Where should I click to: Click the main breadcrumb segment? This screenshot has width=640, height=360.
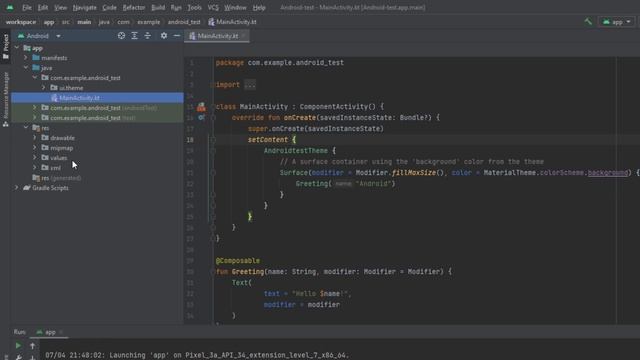(84, 22)
